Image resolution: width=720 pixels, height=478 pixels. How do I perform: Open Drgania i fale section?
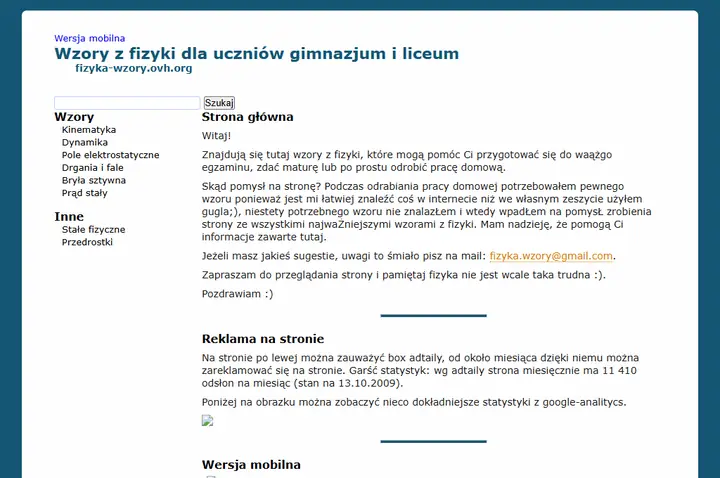92,168
